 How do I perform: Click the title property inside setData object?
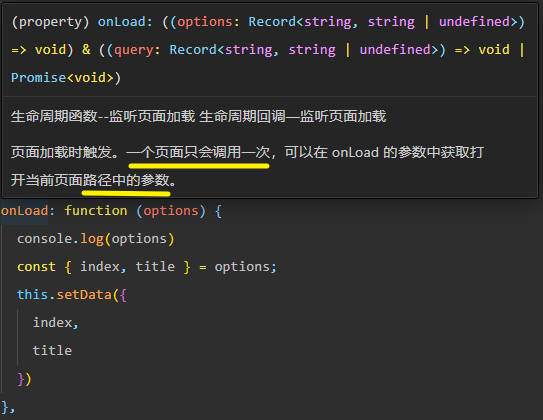[52, 351]
